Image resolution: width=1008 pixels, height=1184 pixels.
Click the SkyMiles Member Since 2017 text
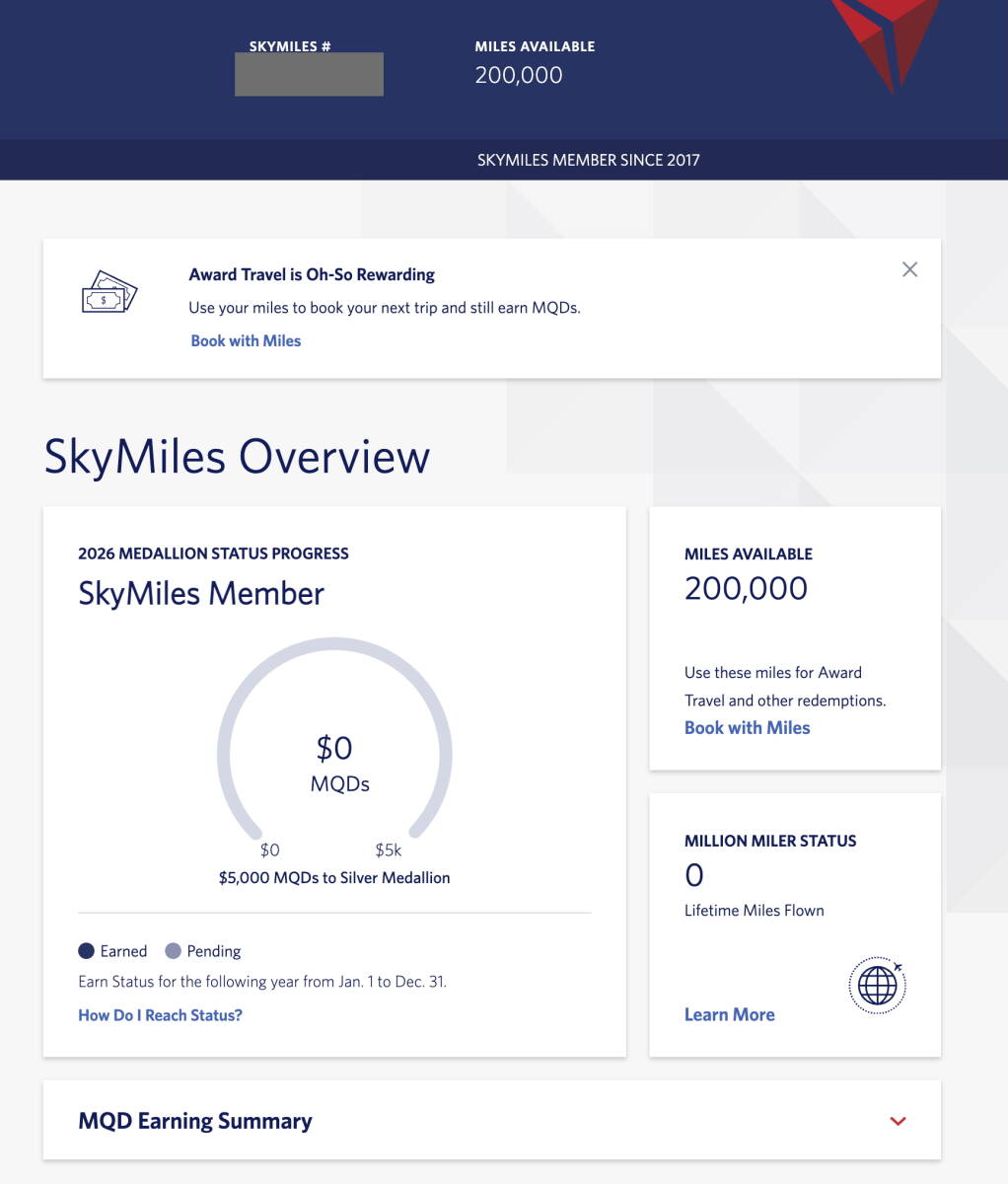589,160
